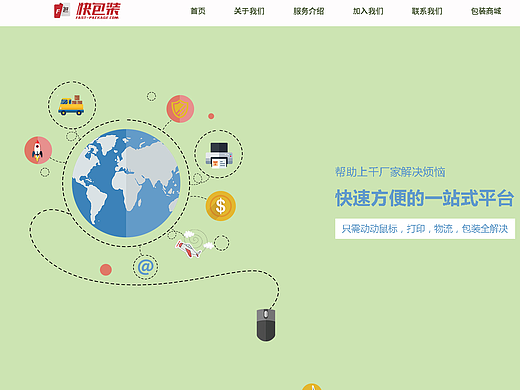Go to 关于我们 page
This screenshot has width=520, height=390.
(249, 11)
